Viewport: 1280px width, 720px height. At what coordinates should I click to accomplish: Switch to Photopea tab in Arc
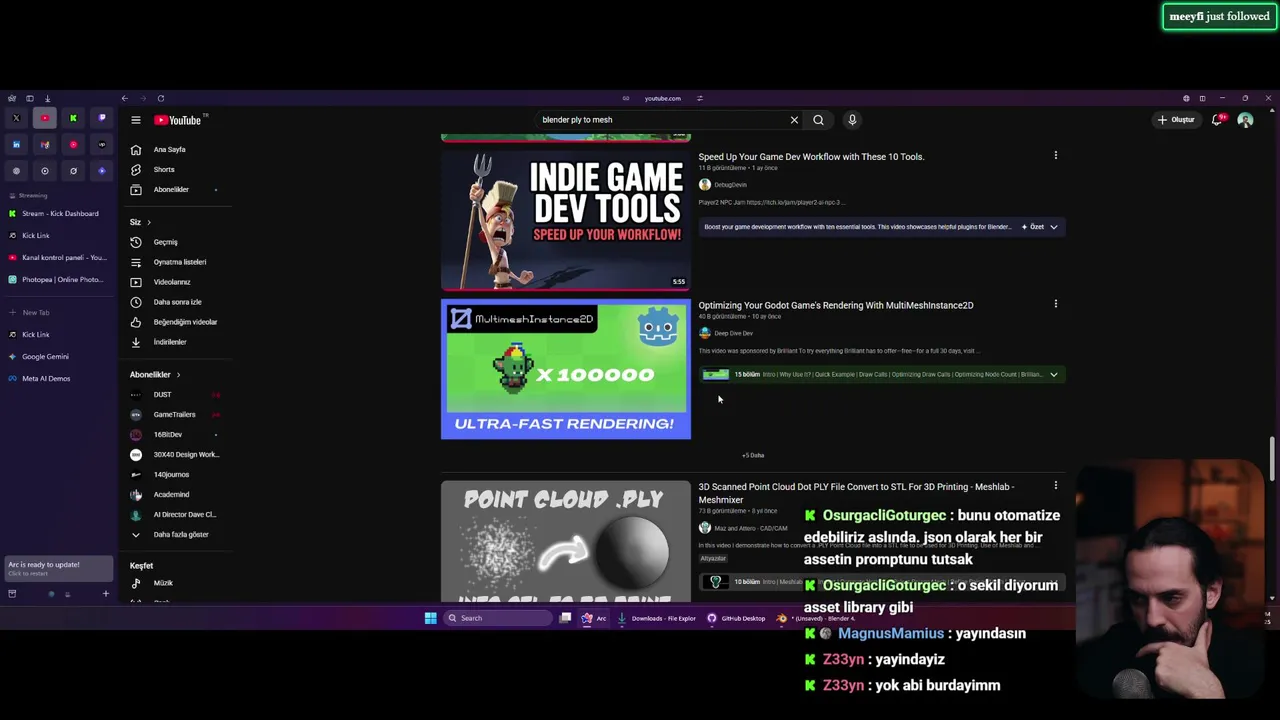coord(58,279)
